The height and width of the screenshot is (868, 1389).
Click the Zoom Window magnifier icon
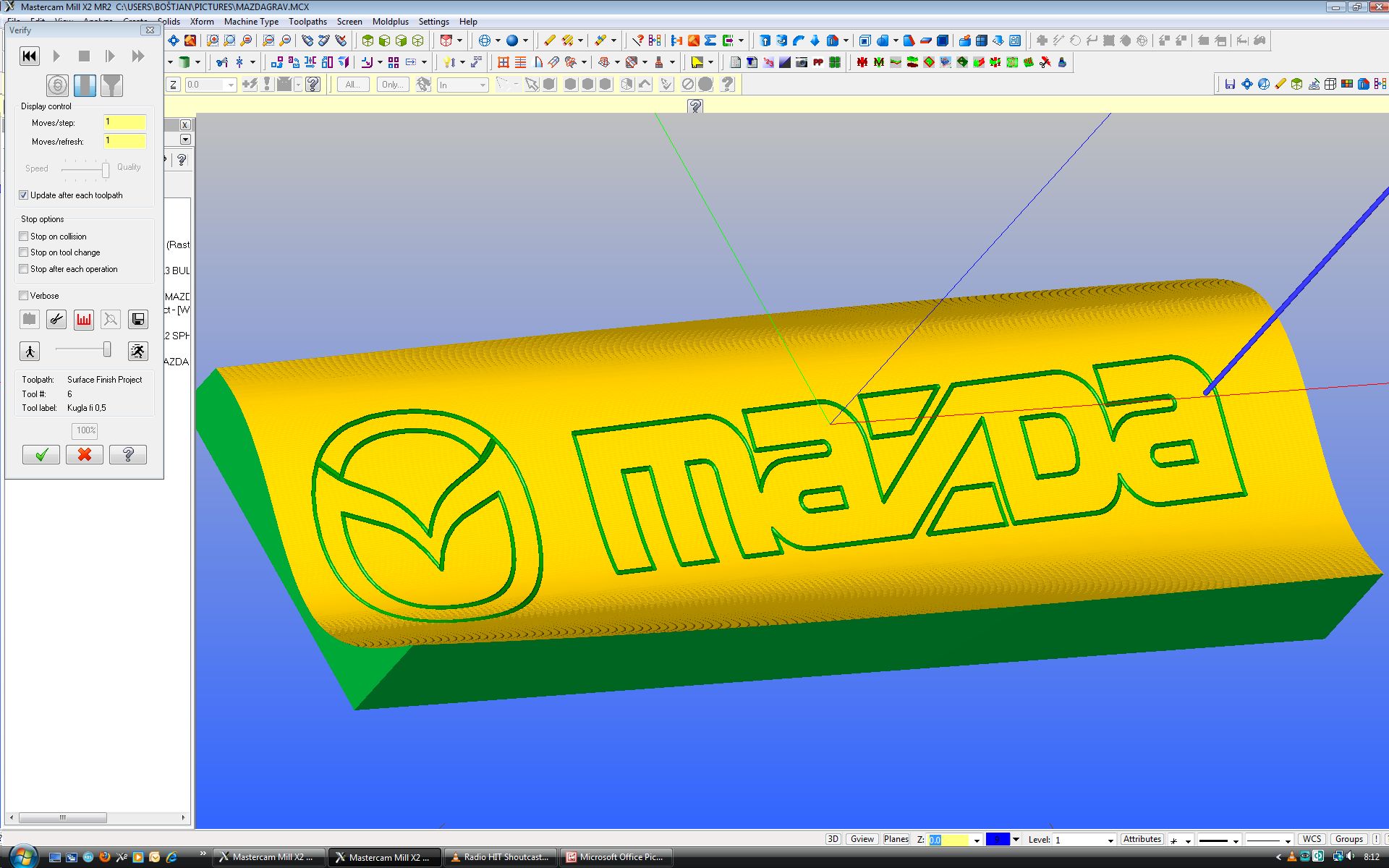(x=213, y=41)
